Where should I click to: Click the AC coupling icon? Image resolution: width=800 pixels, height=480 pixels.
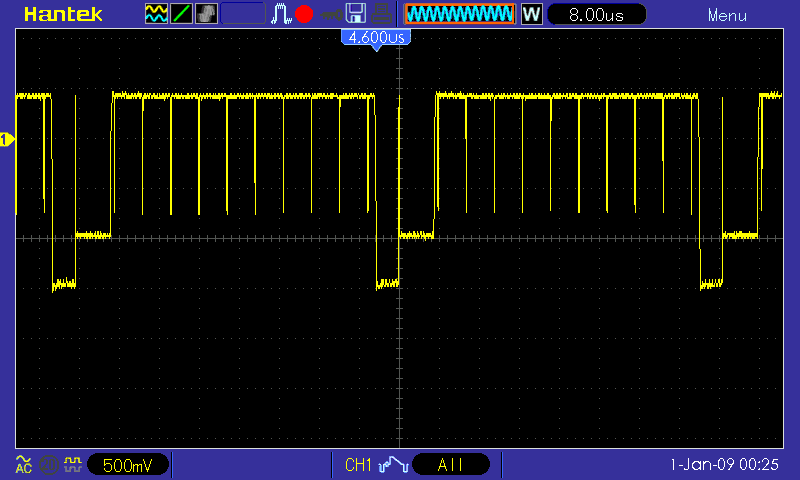pyautogui.click(x=23, y=465)
